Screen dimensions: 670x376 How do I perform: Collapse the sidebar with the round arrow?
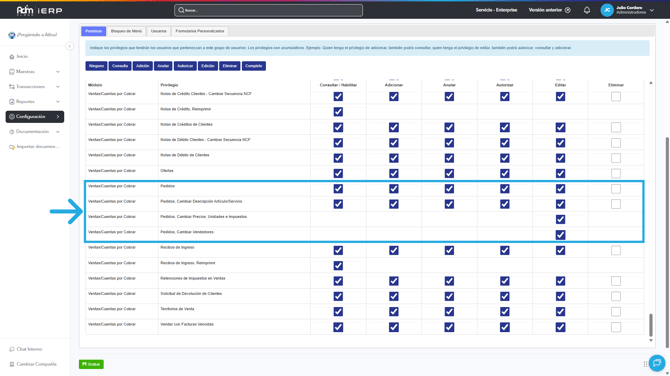69,46
